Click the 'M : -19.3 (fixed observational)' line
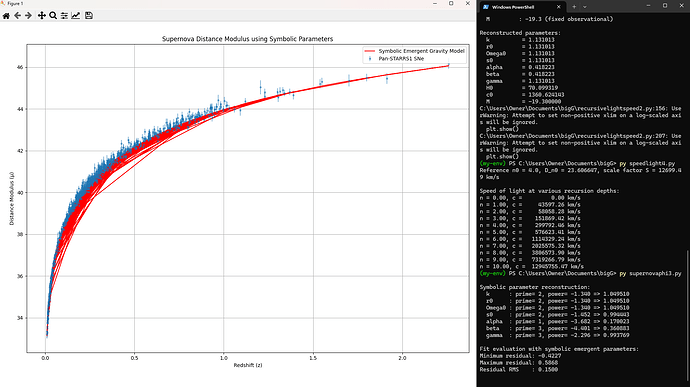690x387 pixels. (x=549, y=19)
